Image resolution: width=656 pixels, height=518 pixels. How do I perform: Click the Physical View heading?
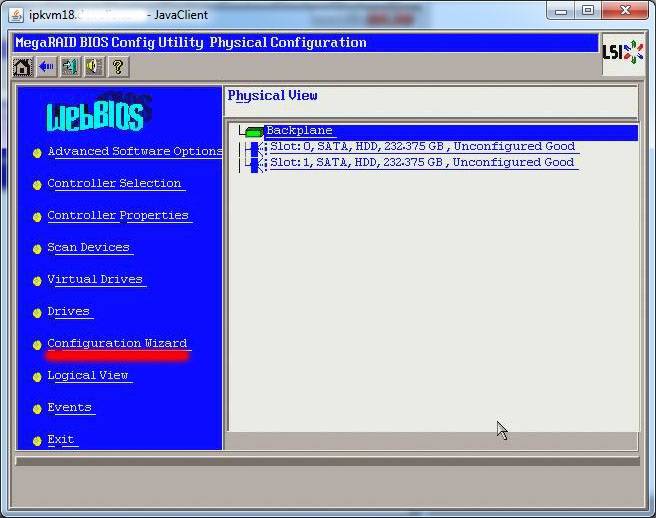pos(272,96)
